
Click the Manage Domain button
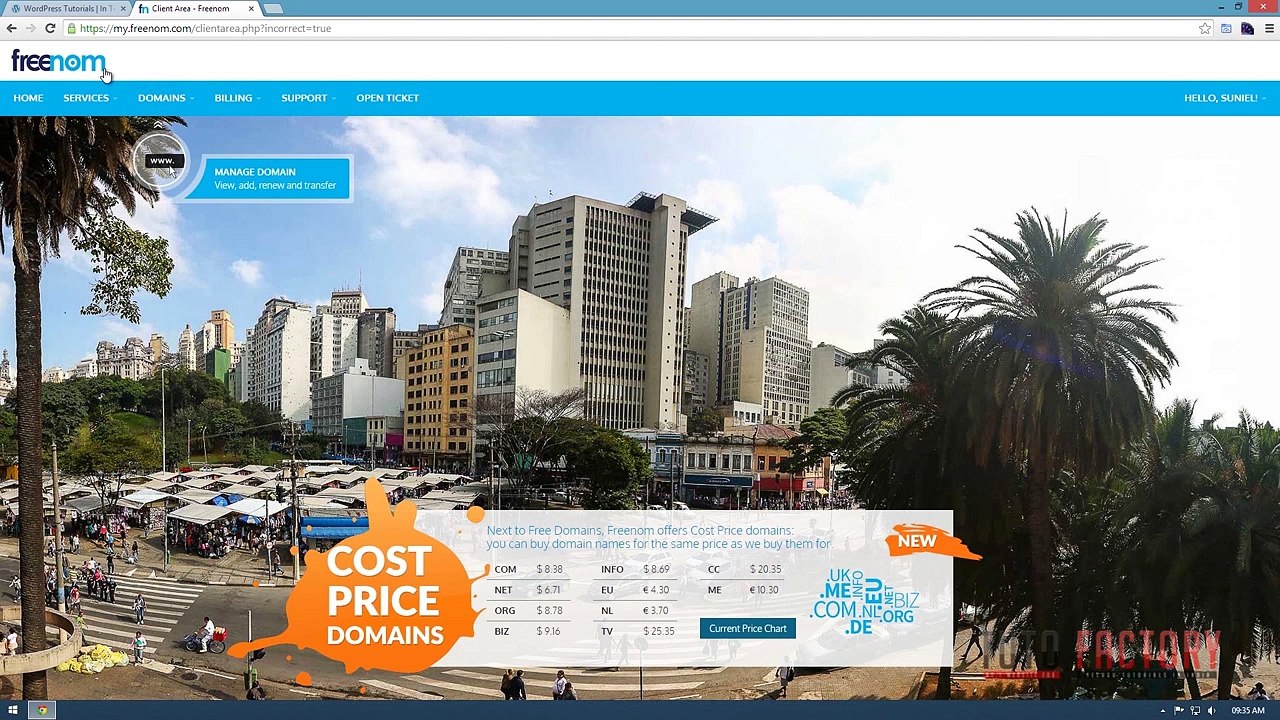pyautogui.click(x=275, y=178)
